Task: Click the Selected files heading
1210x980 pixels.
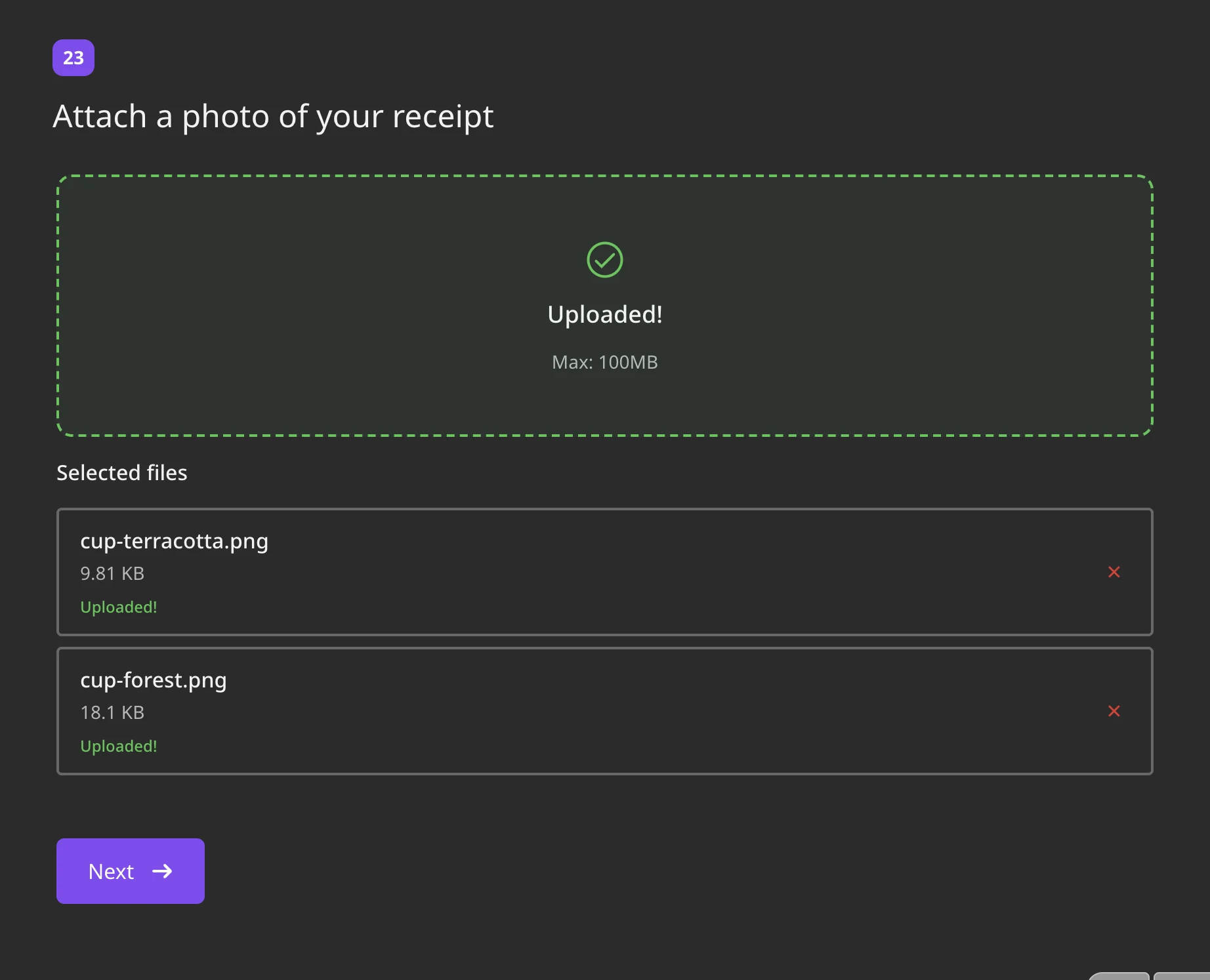Action: pos(122,473)
